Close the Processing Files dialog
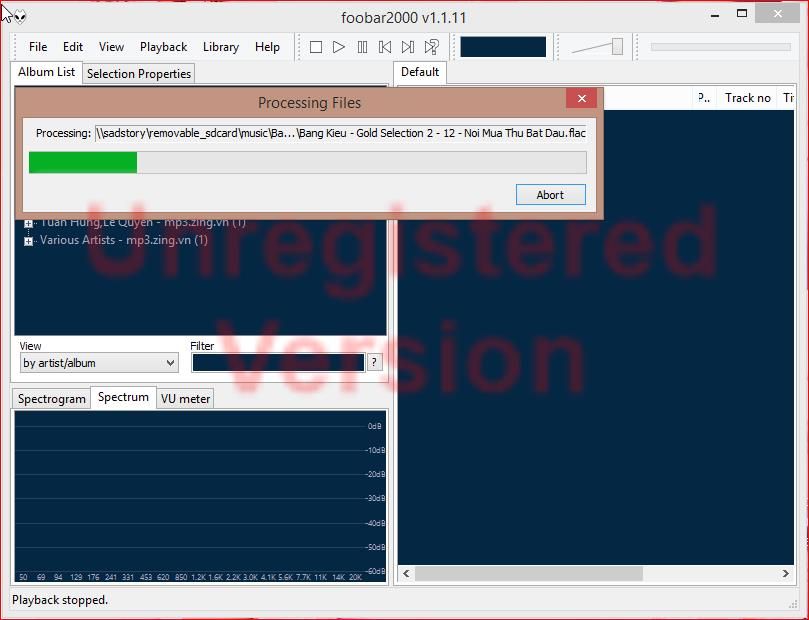The image size is (809, 620). pyautogui.click(x=581, y=98)
